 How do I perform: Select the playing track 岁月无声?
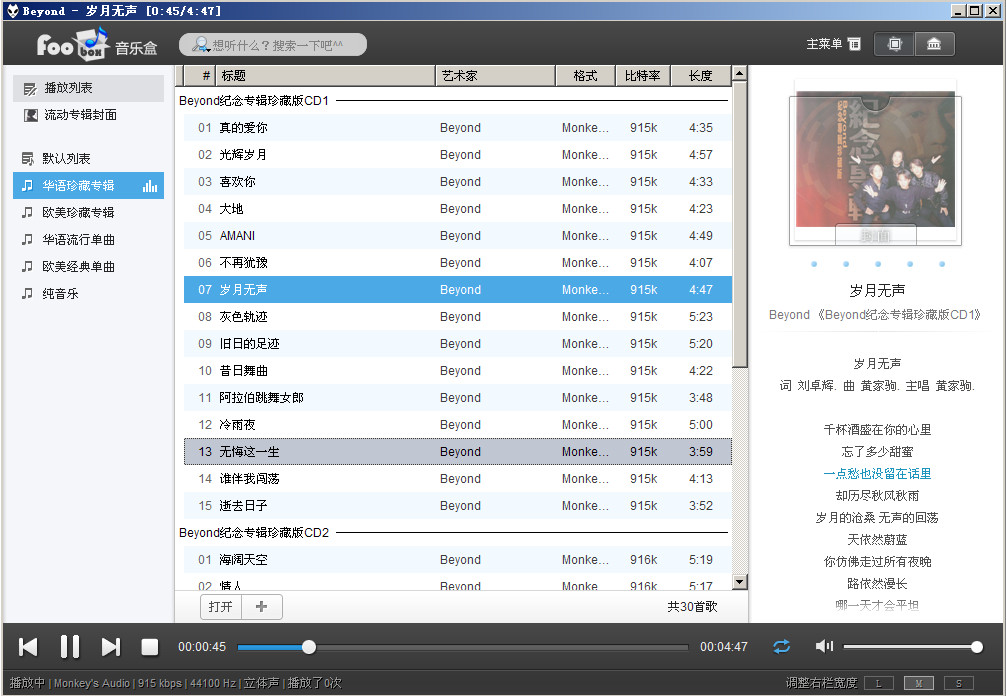point(457,289)
